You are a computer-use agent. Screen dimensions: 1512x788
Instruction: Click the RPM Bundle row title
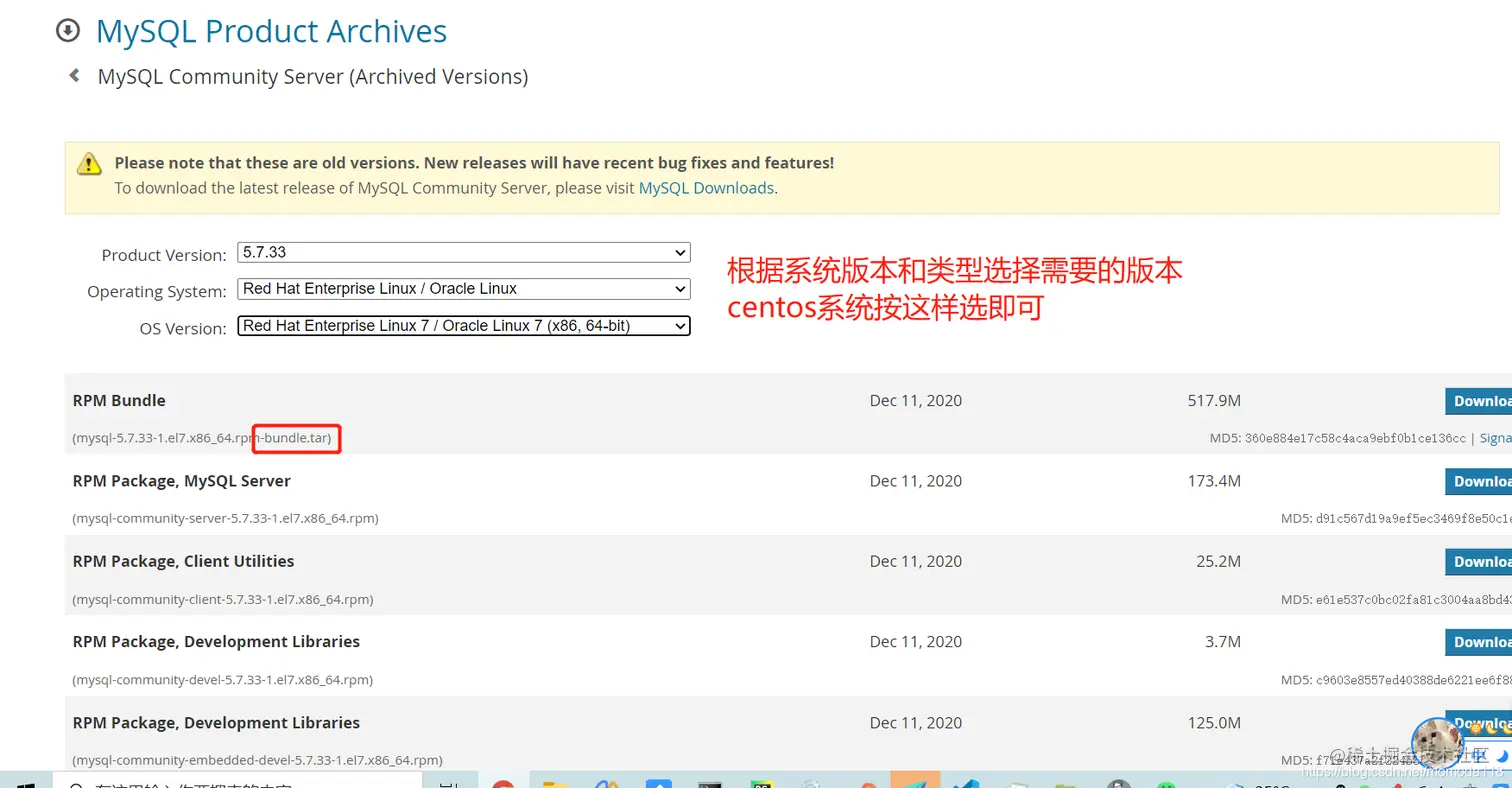[119, 400]
